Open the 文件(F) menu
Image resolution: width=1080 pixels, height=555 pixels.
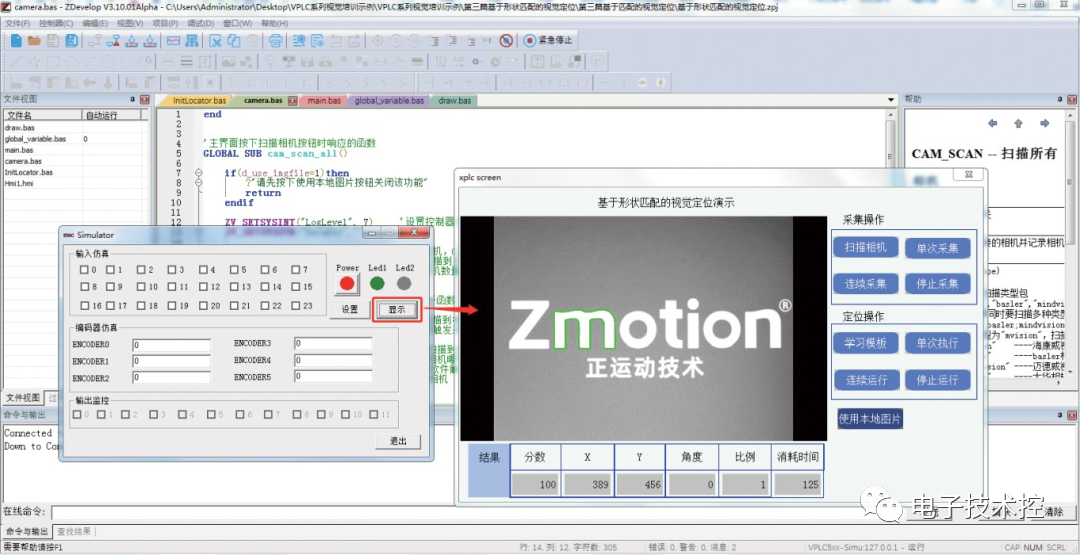[18, 23]
